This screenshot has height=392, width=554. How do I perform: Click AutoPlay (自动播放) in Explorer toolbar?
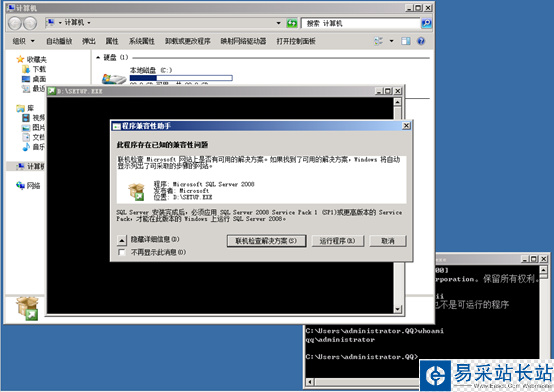pos(59,41)
